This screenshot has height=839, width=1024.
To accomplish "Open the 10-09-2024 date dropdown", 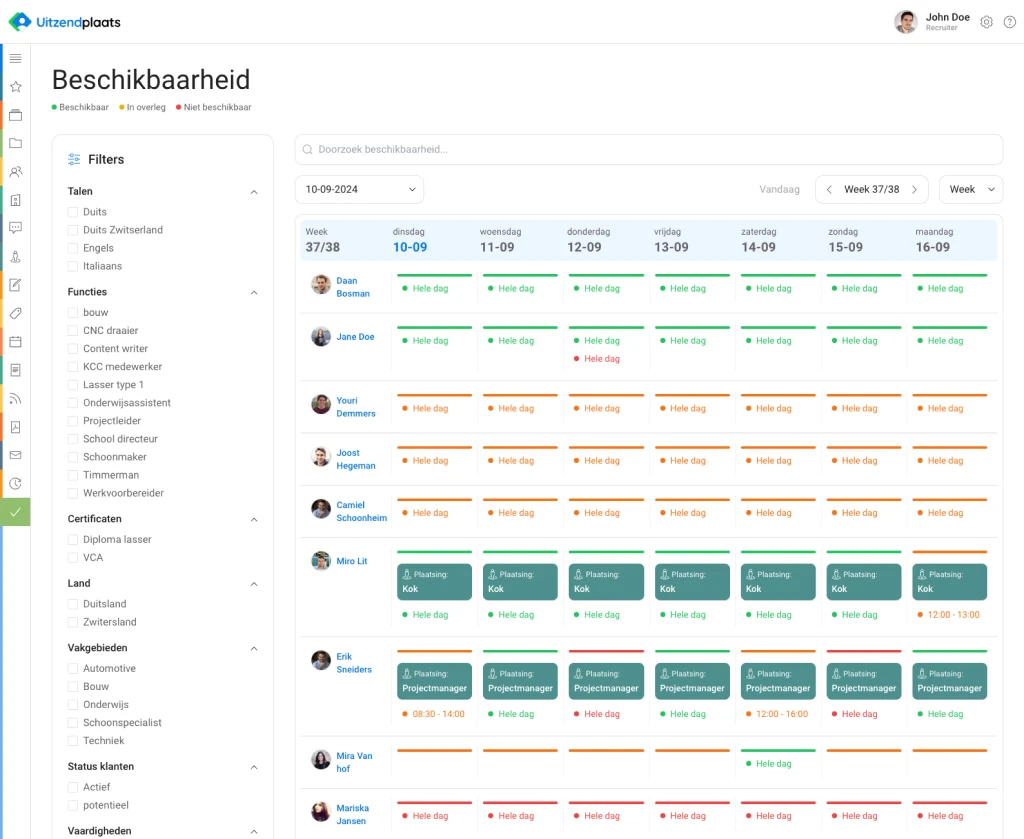I will 359,189.
